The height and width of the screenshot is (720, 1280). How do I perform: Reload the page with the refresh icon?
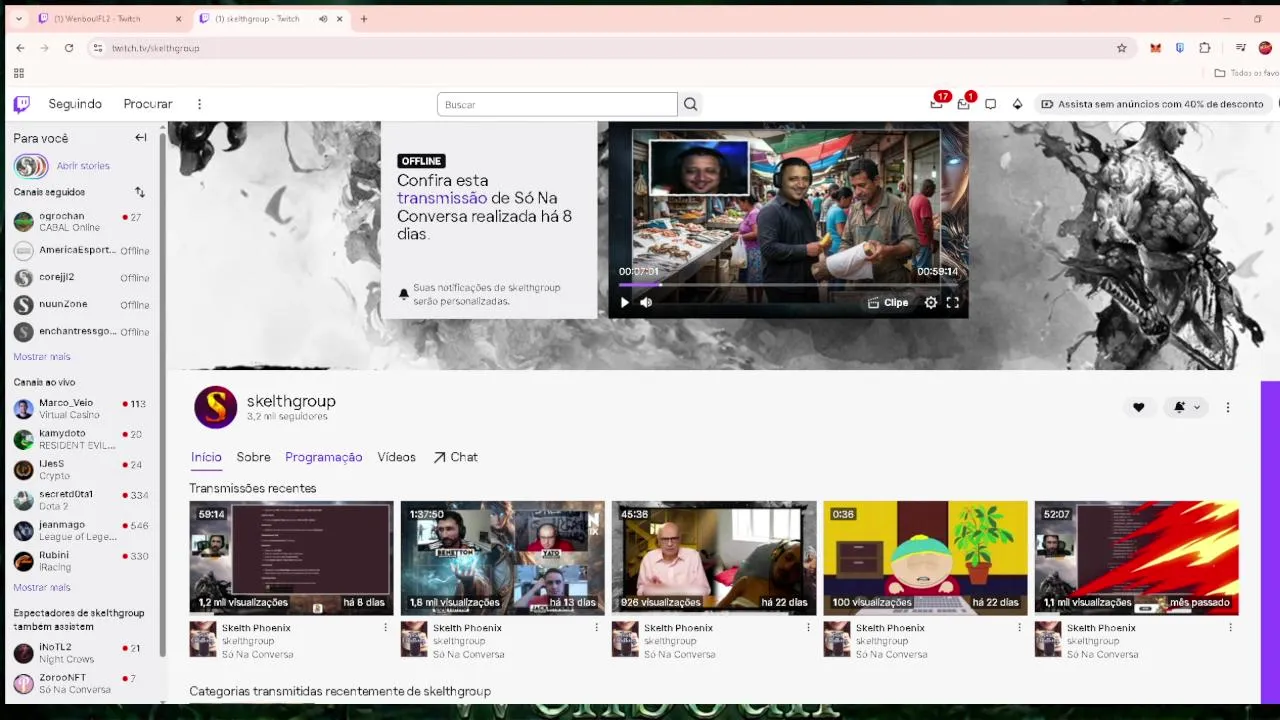pos(69,48)
